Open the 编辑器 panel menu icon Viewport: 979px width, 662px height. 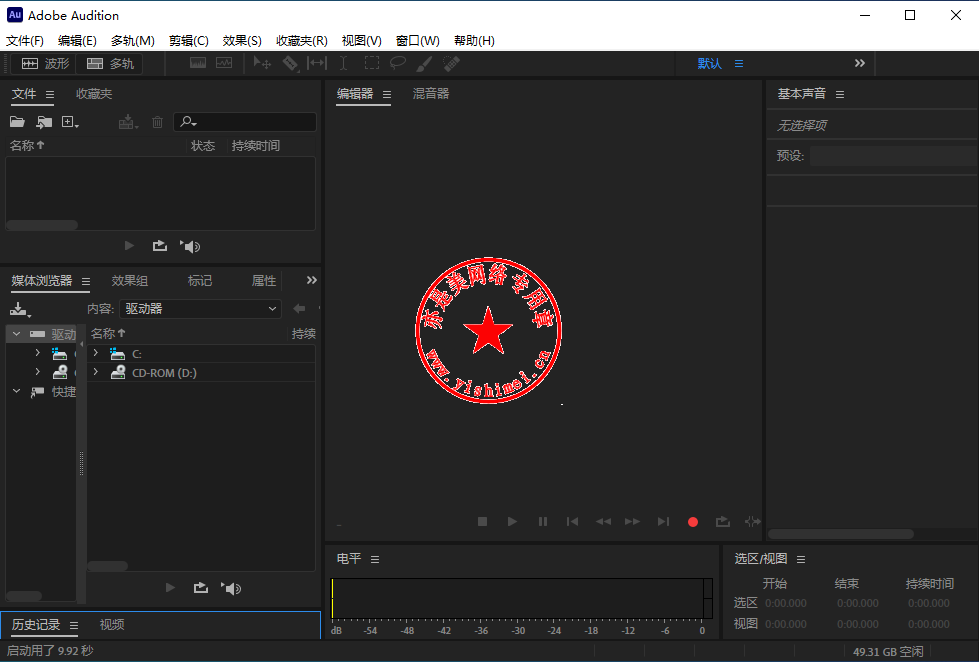click(x=387, y=94)
